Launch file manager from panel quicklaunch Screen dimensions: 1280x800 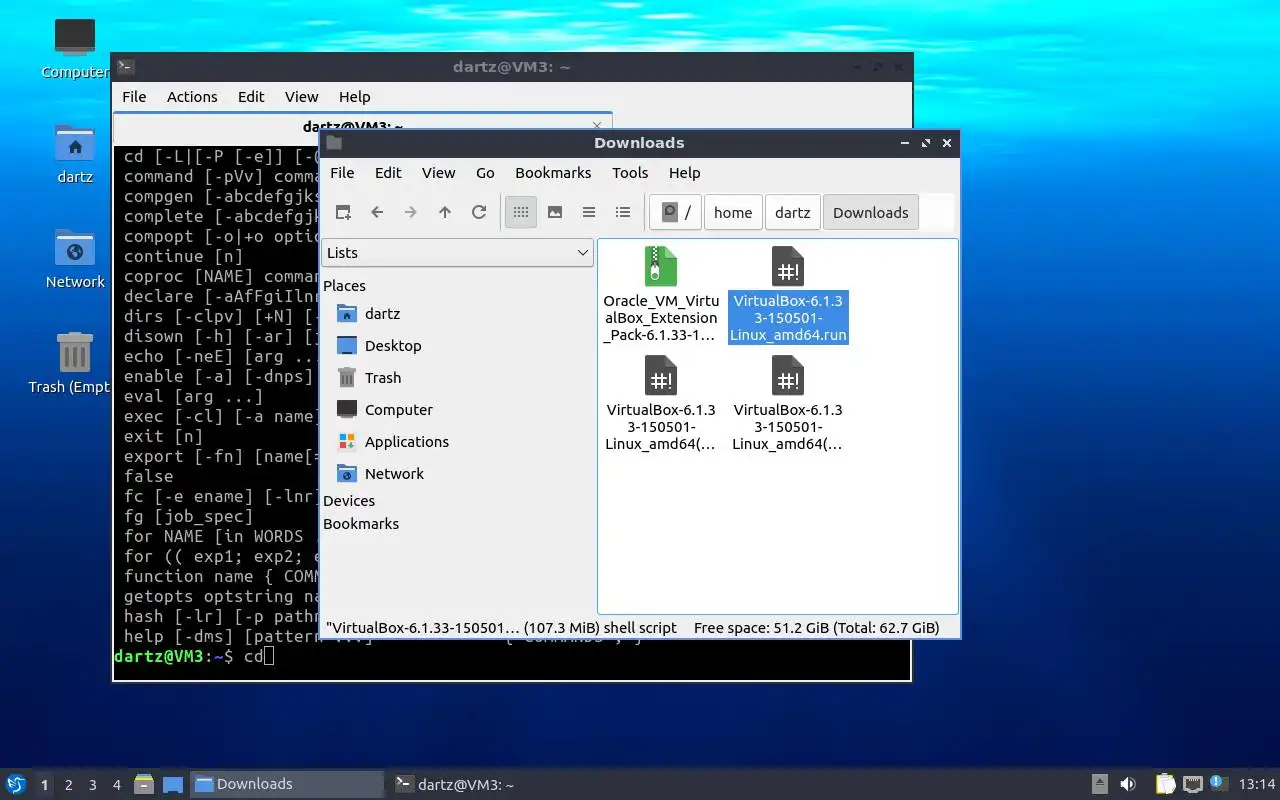pyautogui.click(x=144, y=784)
